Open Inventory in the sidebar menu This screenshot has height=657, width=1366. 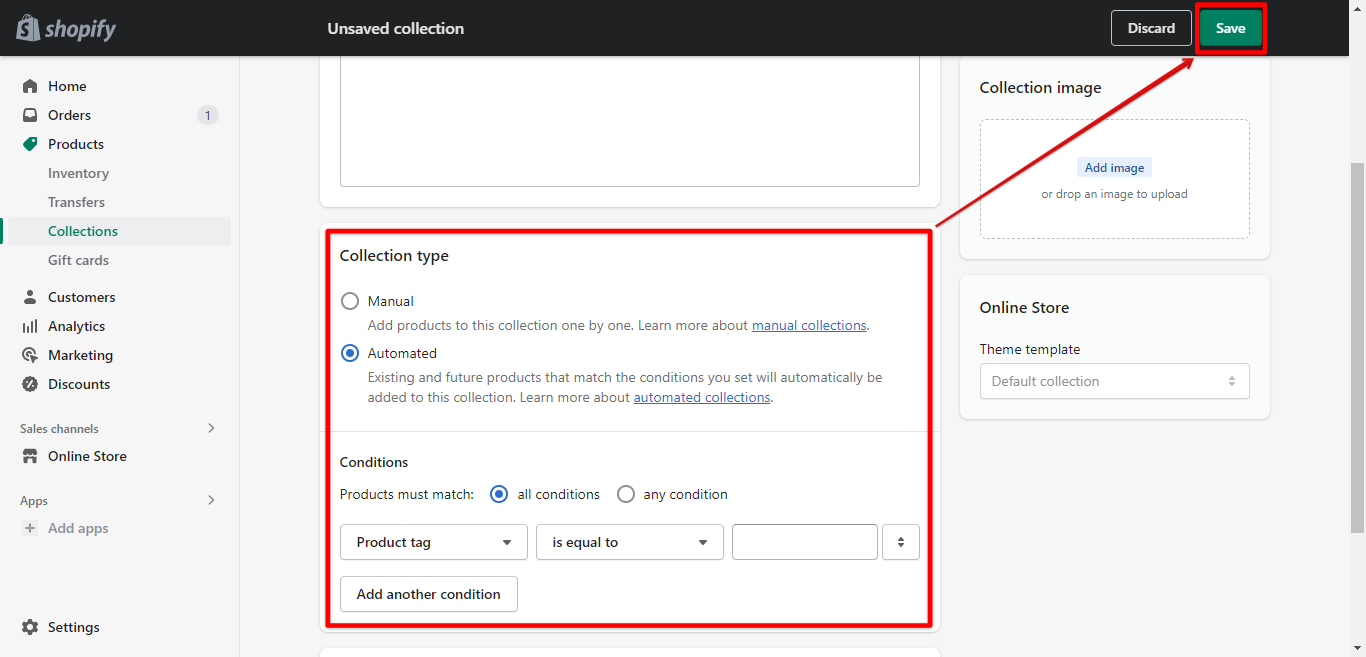[x=78, y=173]
